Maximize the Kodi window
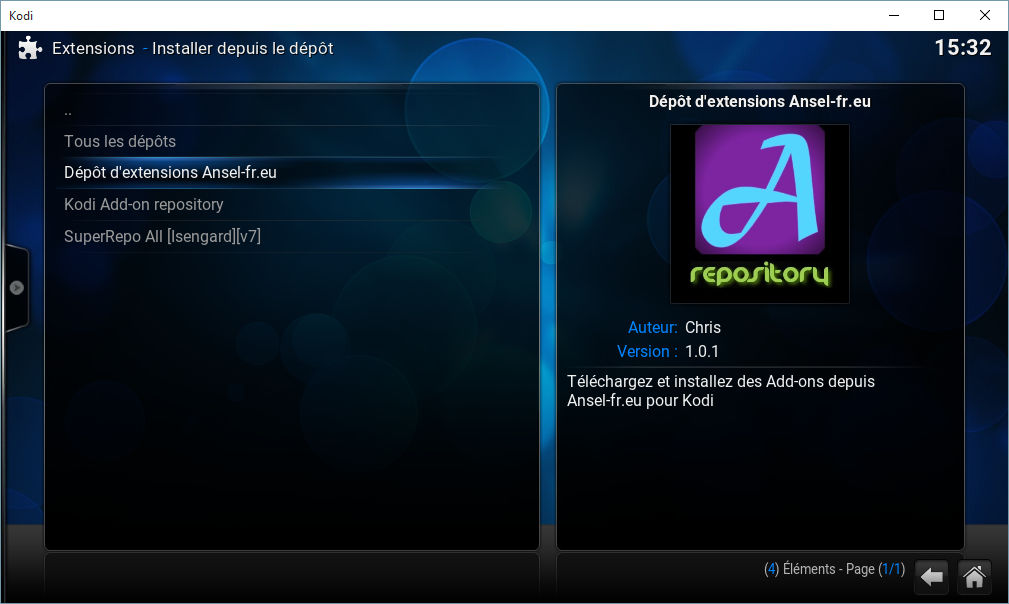The height and width of the screenshot is (604, 1009). [x=939, y=15]
